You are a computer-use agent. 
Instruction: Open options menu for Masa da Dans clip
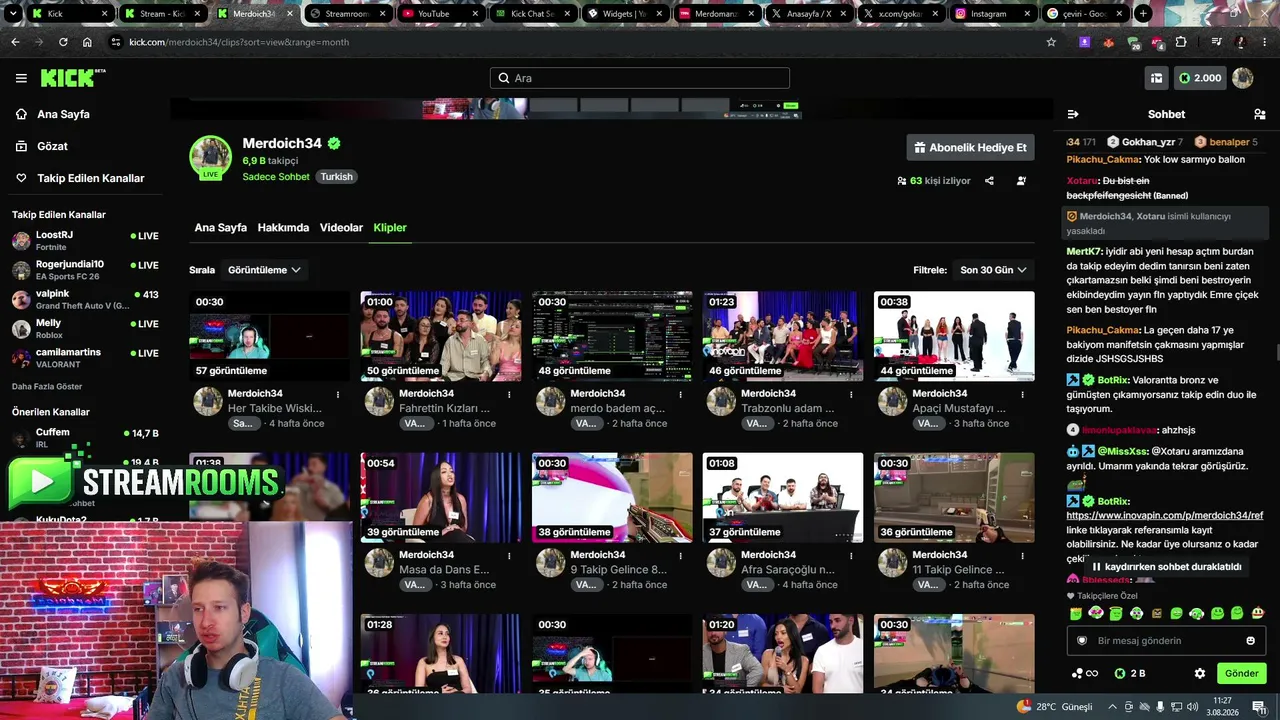(x=509, y=555)
